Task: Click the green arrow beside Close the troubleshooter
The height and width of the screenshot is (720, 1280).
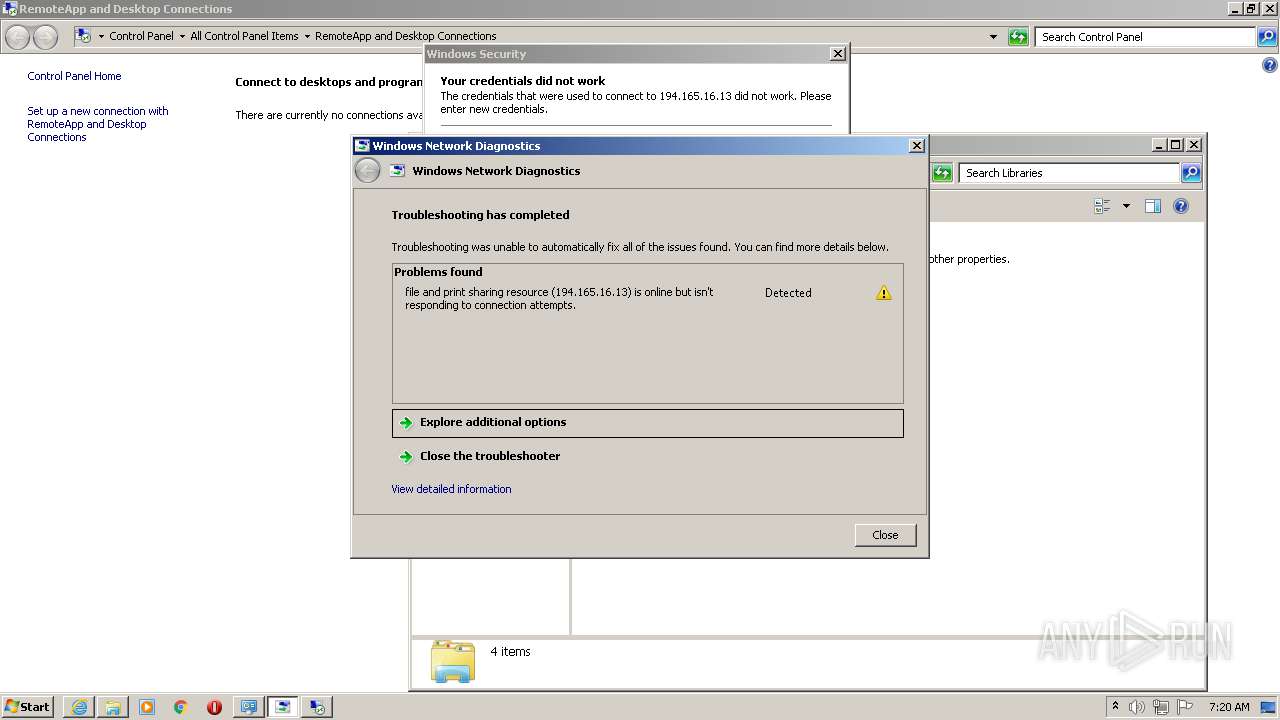Action: [406, 457]
